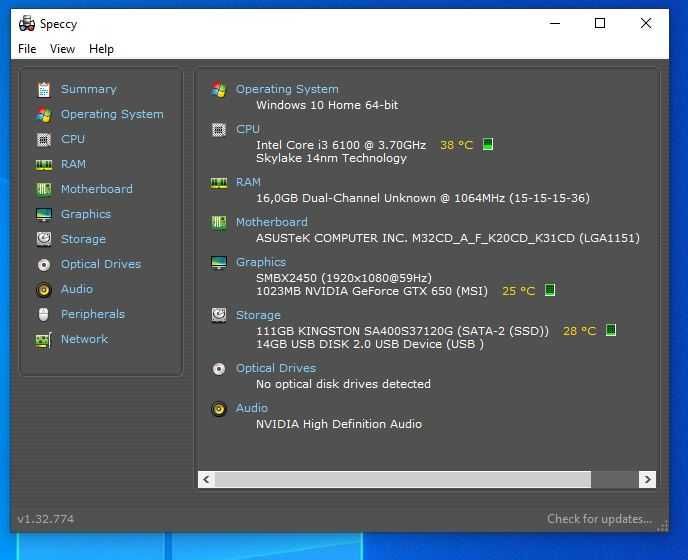Click the Audio heading link in summary
This screenshot has width=688, height=560.
pyautogui.click(x=252, y=408)
